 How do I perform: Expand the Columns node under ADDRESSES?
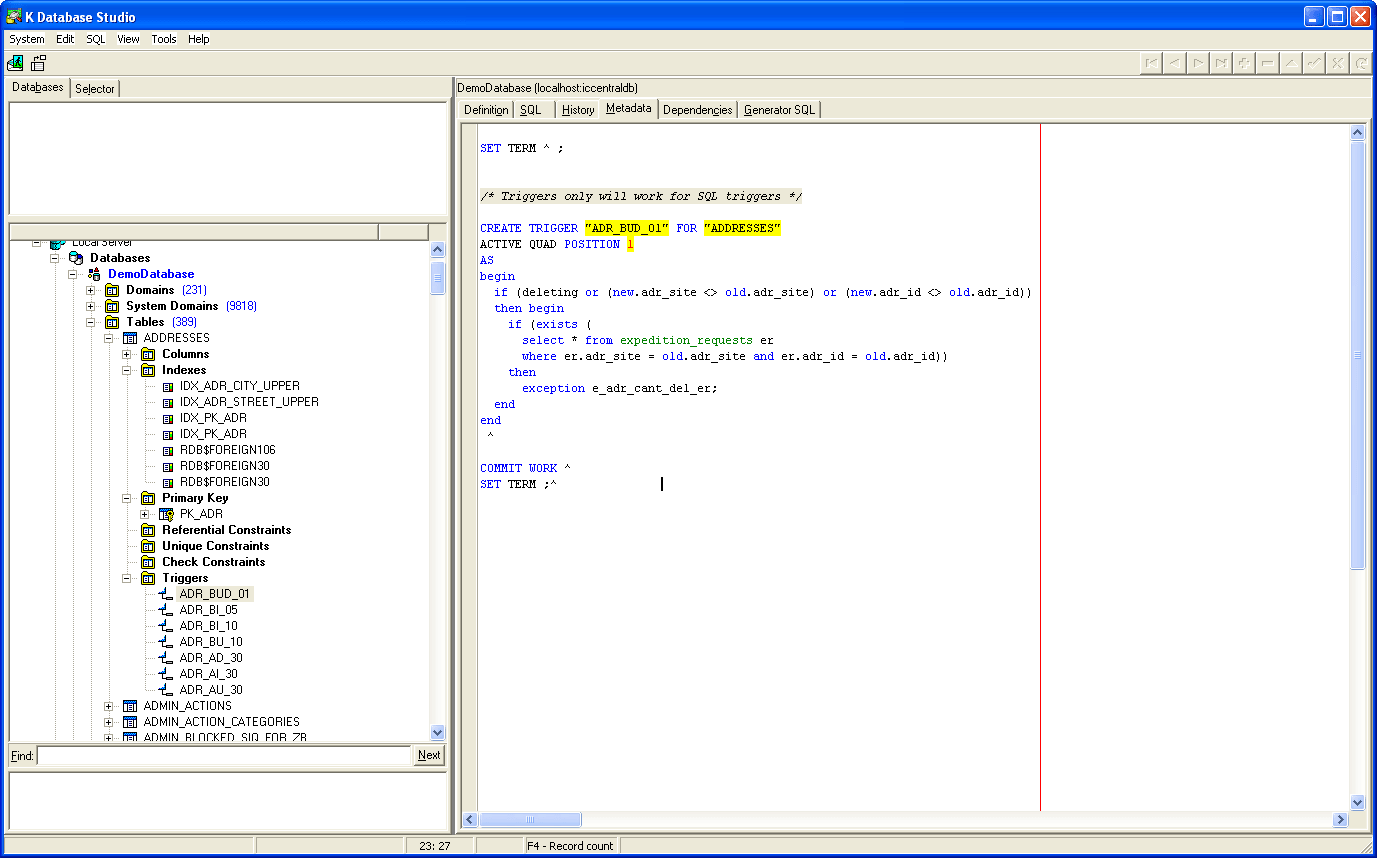click(x=127, y=354)
